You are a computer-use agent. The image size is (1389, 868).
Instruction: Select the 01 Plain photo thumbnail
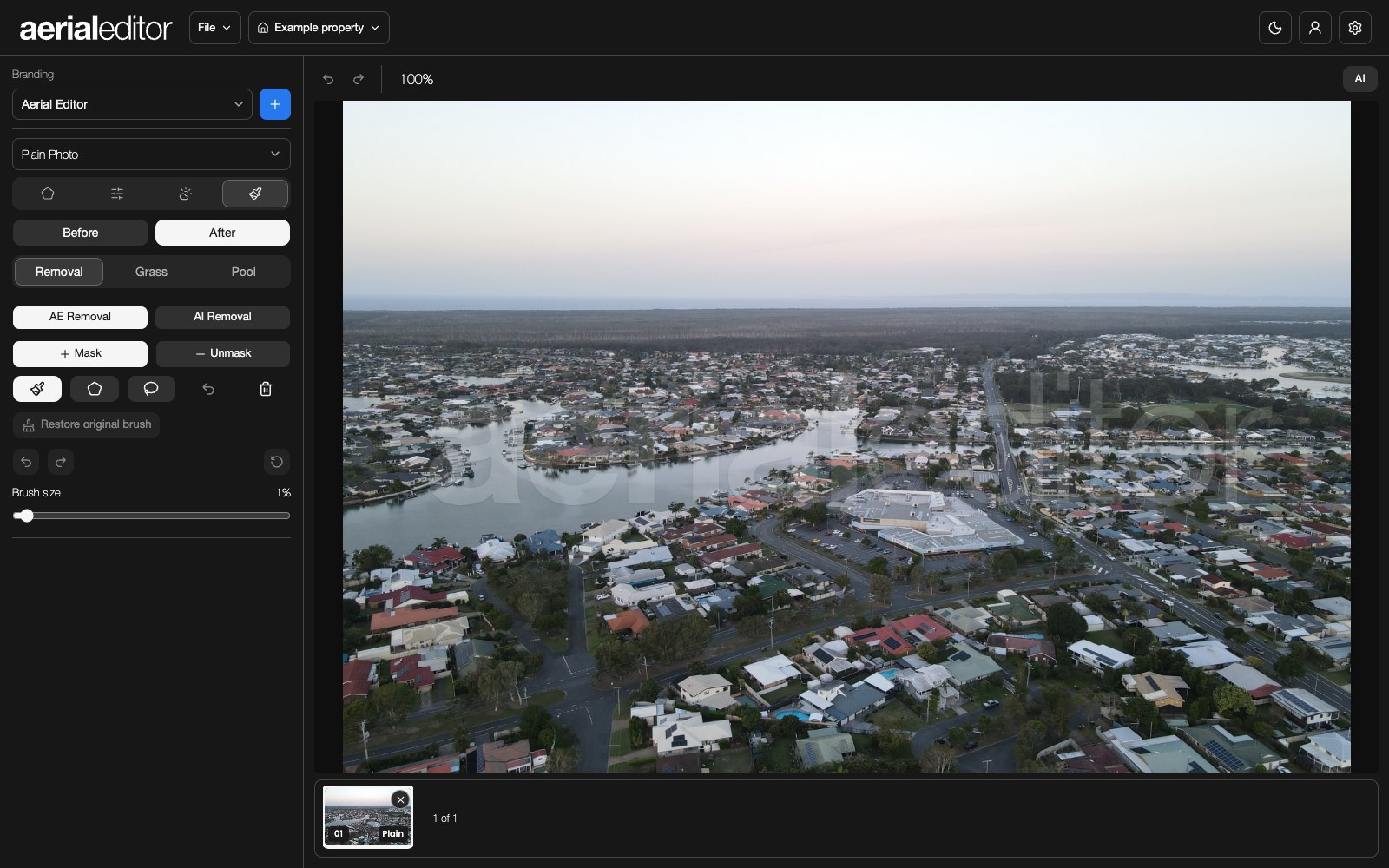click(368, 818)
